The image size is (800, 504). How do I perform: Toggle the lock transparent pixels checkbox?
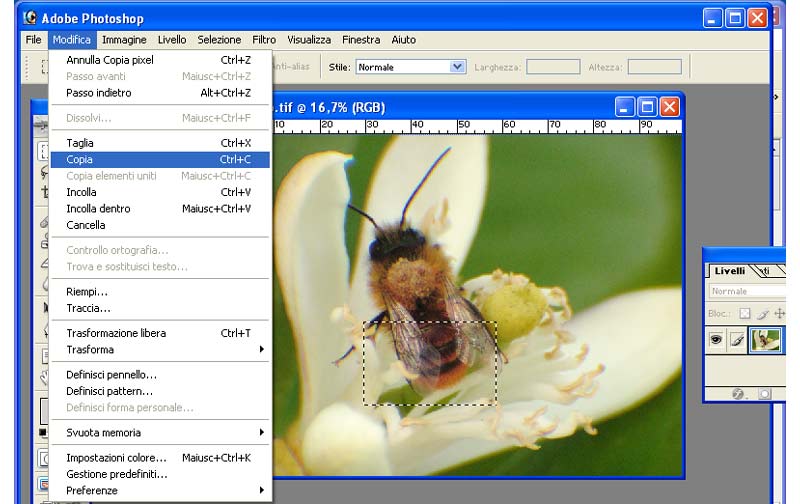tap(744, 313)
